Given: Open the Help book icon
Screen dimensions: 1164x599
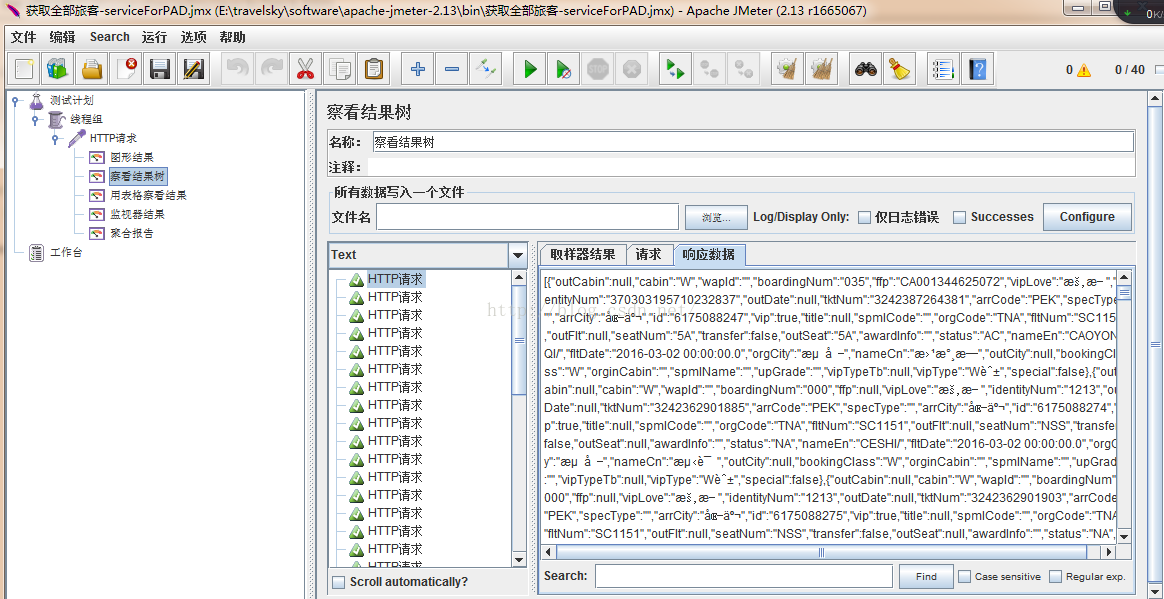Looking at the screenshot, I should click(978, 69).
